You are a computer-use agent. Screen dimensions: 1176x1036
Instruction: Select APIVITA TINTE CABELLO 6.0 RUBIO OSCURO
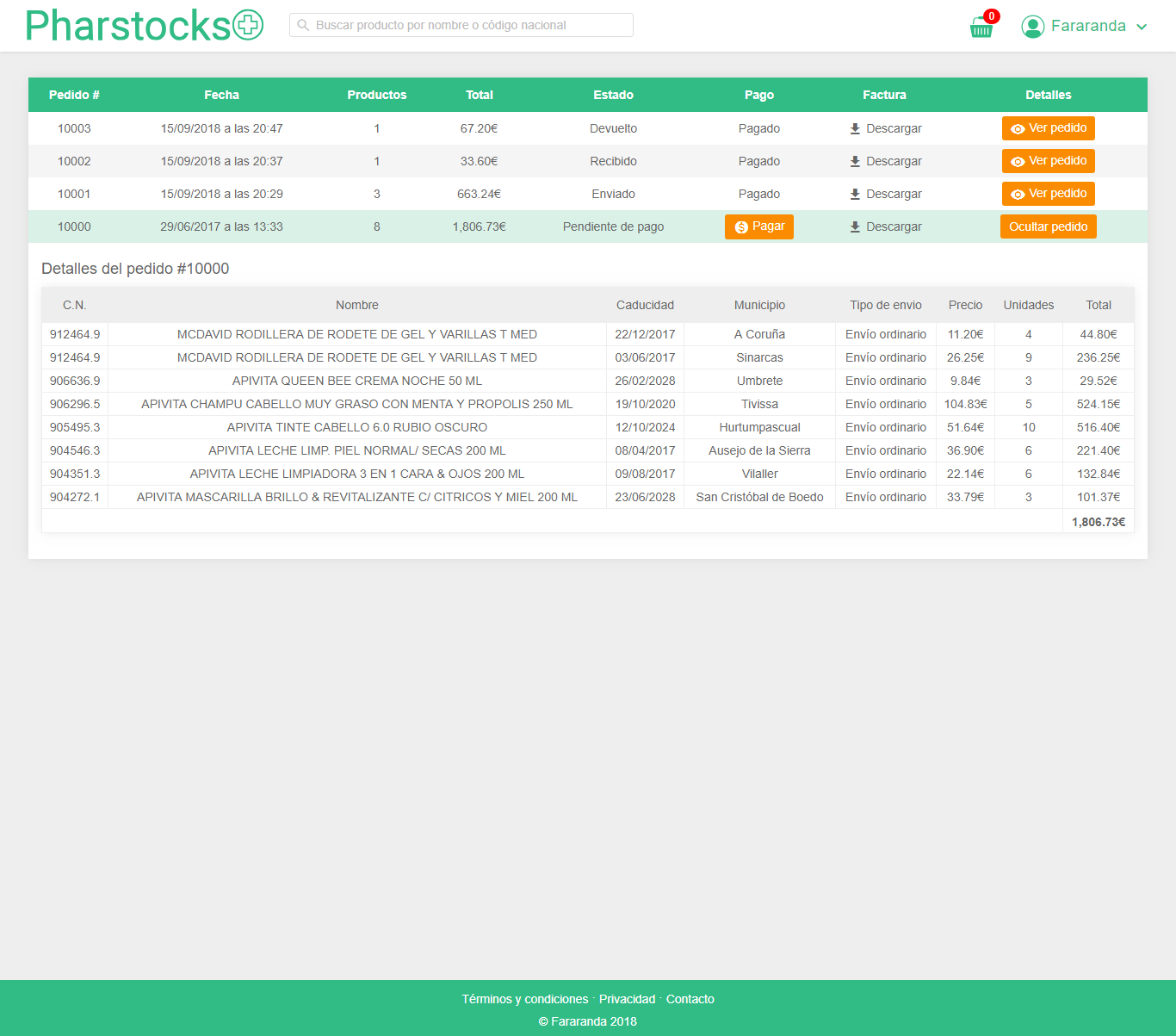(x=357, y=427)
